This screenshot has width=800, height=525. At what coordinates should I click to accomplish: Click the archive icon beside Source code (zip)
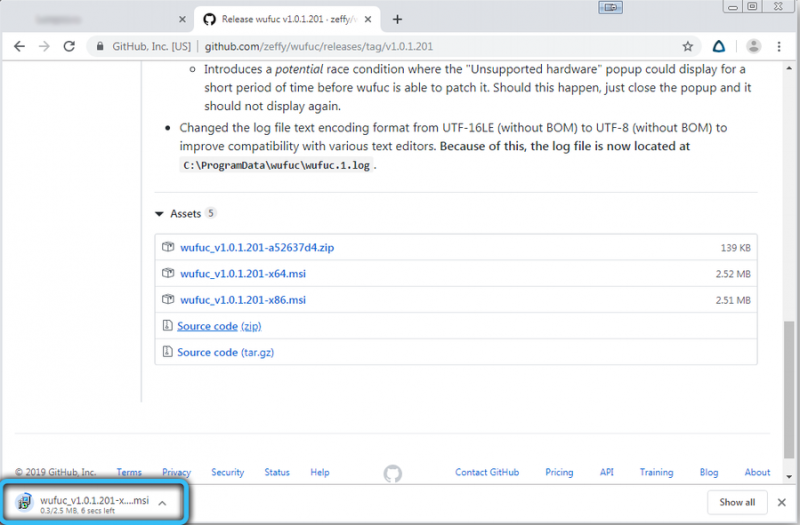(167, 325)
